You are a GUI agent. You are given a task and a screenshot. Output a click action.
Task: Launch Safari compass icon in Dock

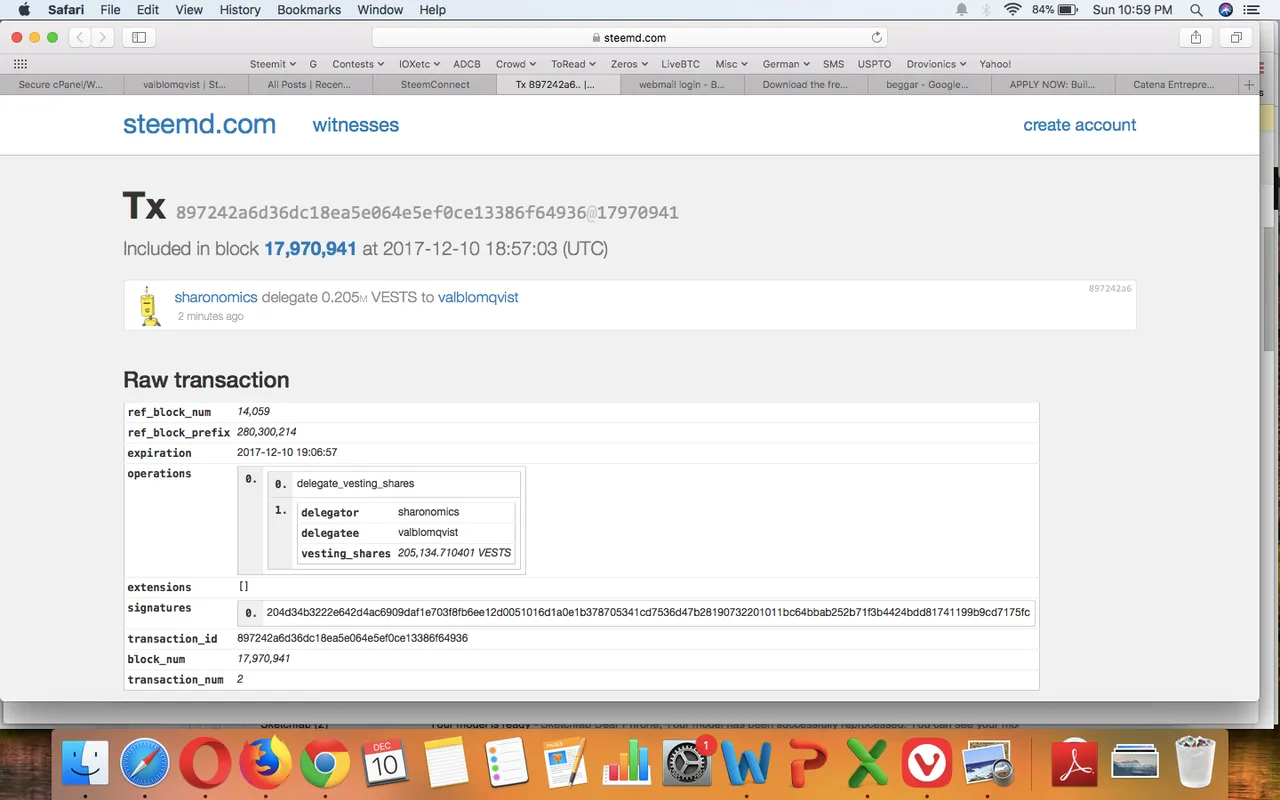coord(145,765)
